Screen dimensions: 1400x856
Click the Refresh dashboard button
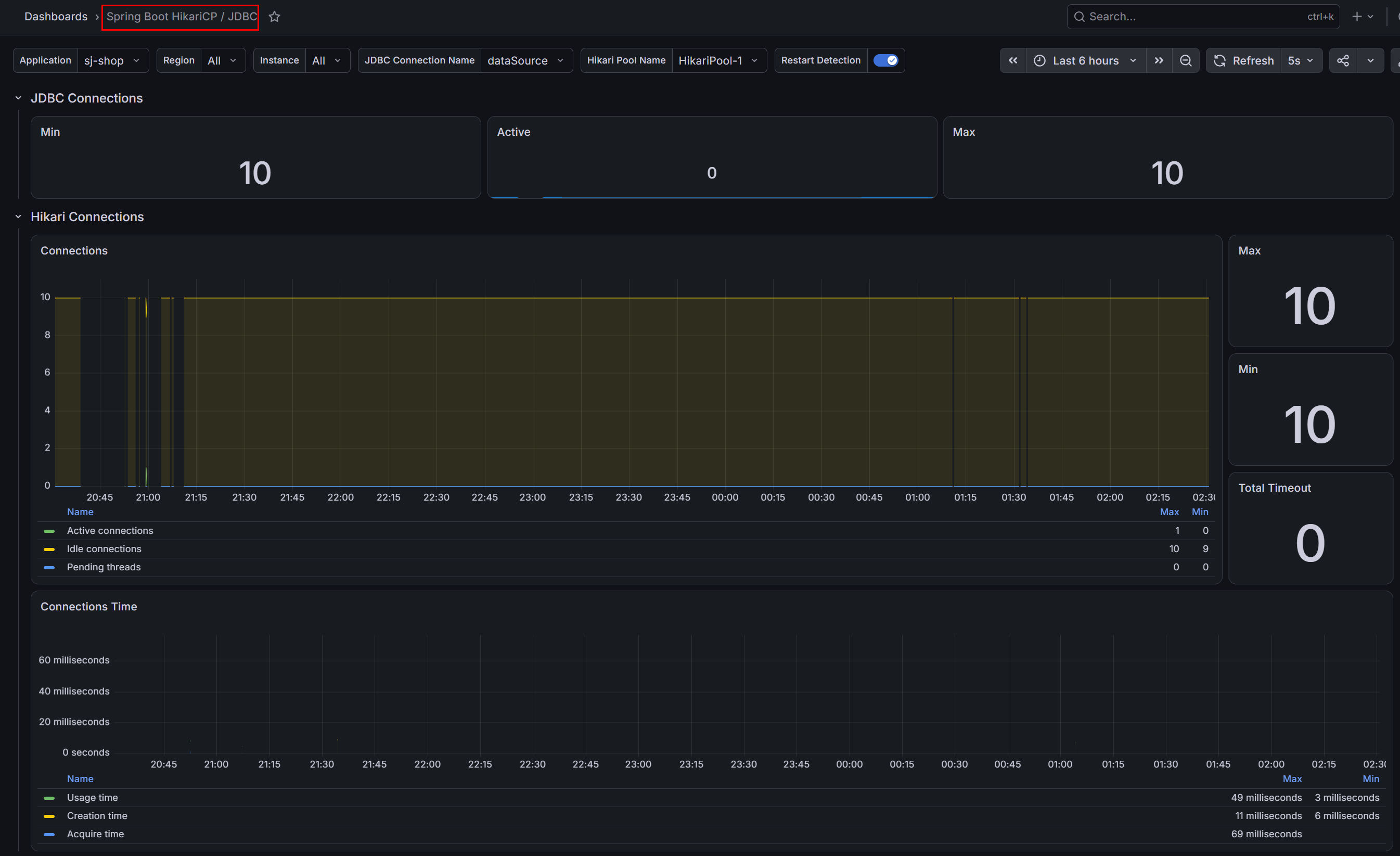[1244, 60]
